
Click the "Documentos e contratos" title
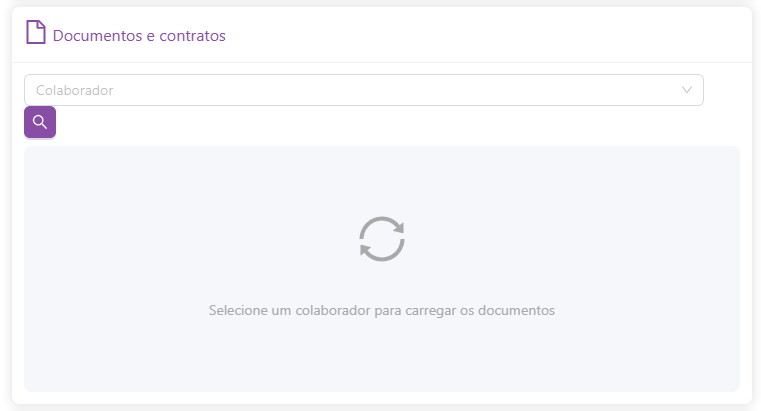click(x=139, y=36)
